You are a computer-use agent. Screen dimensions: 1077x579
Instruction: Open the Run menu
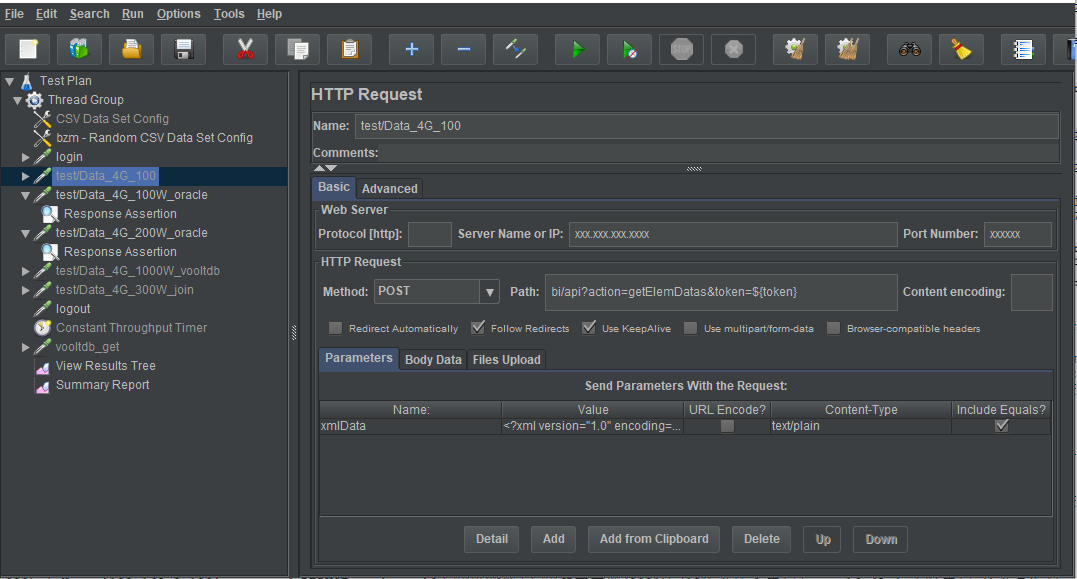tap(133, 14)
